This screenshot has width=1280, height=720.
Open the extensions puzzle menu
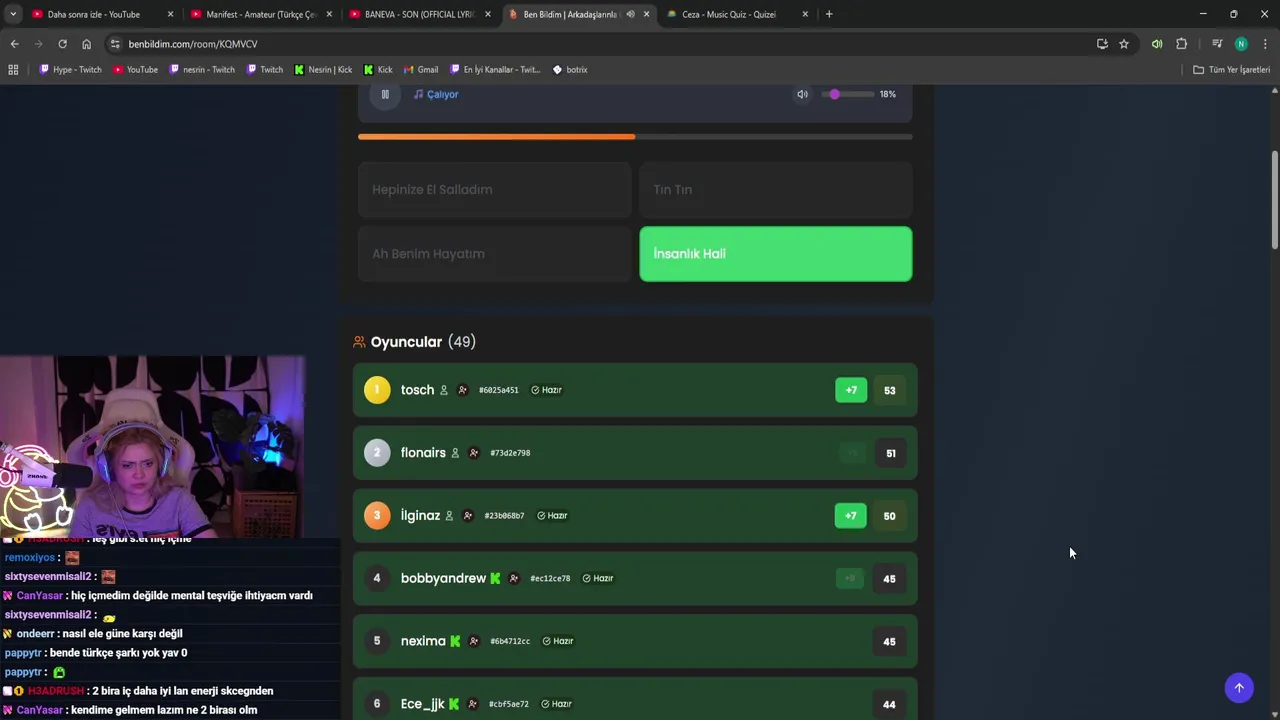click(1181, 44)
